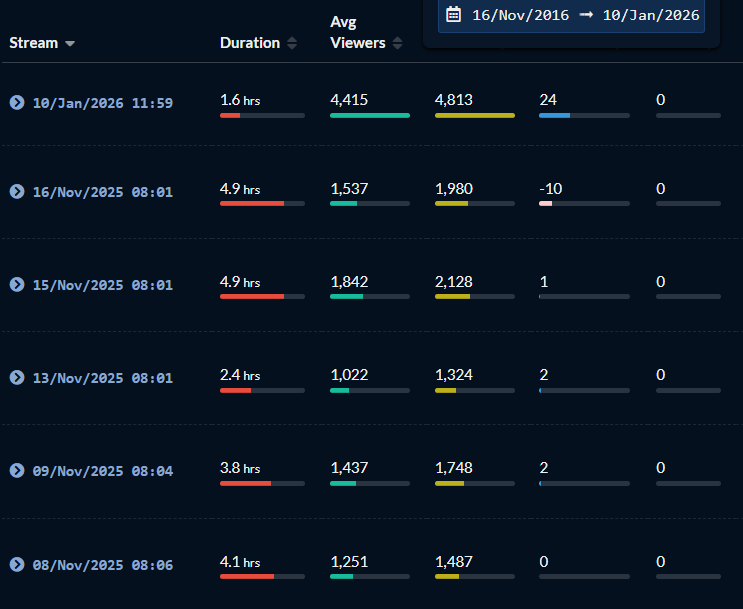The image size is (743, 609).
Task: Select the 3.8 hrs duration value
Action: click(240, 468)
